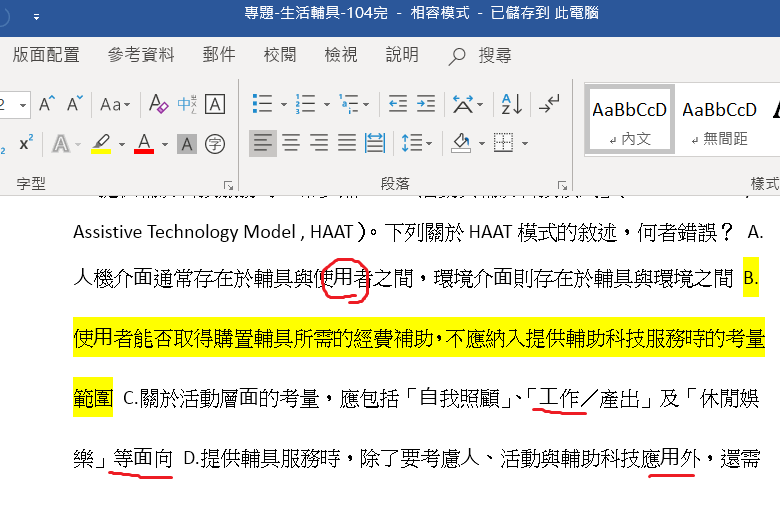Viewport: 780px width, 505px height.
Task: Toggle superscript x² formatting
Action: pyautogui.click(x=26, y=144)
